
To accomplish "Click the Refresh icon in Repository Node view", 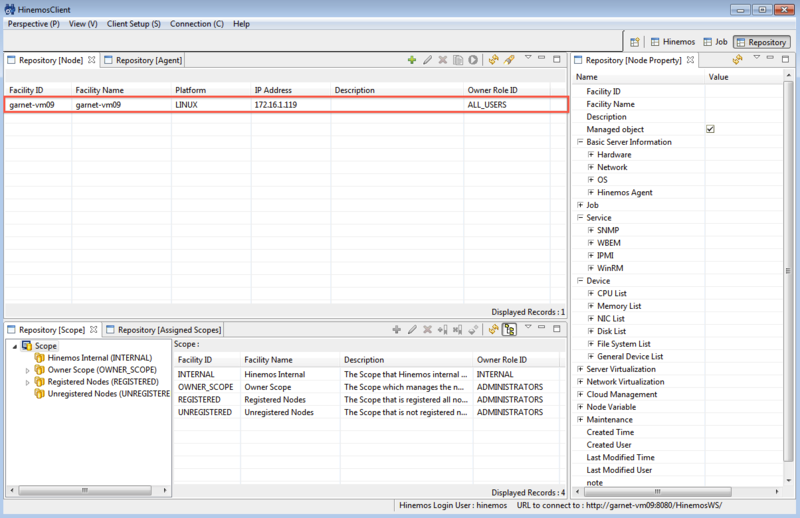I will click(493, 60).
